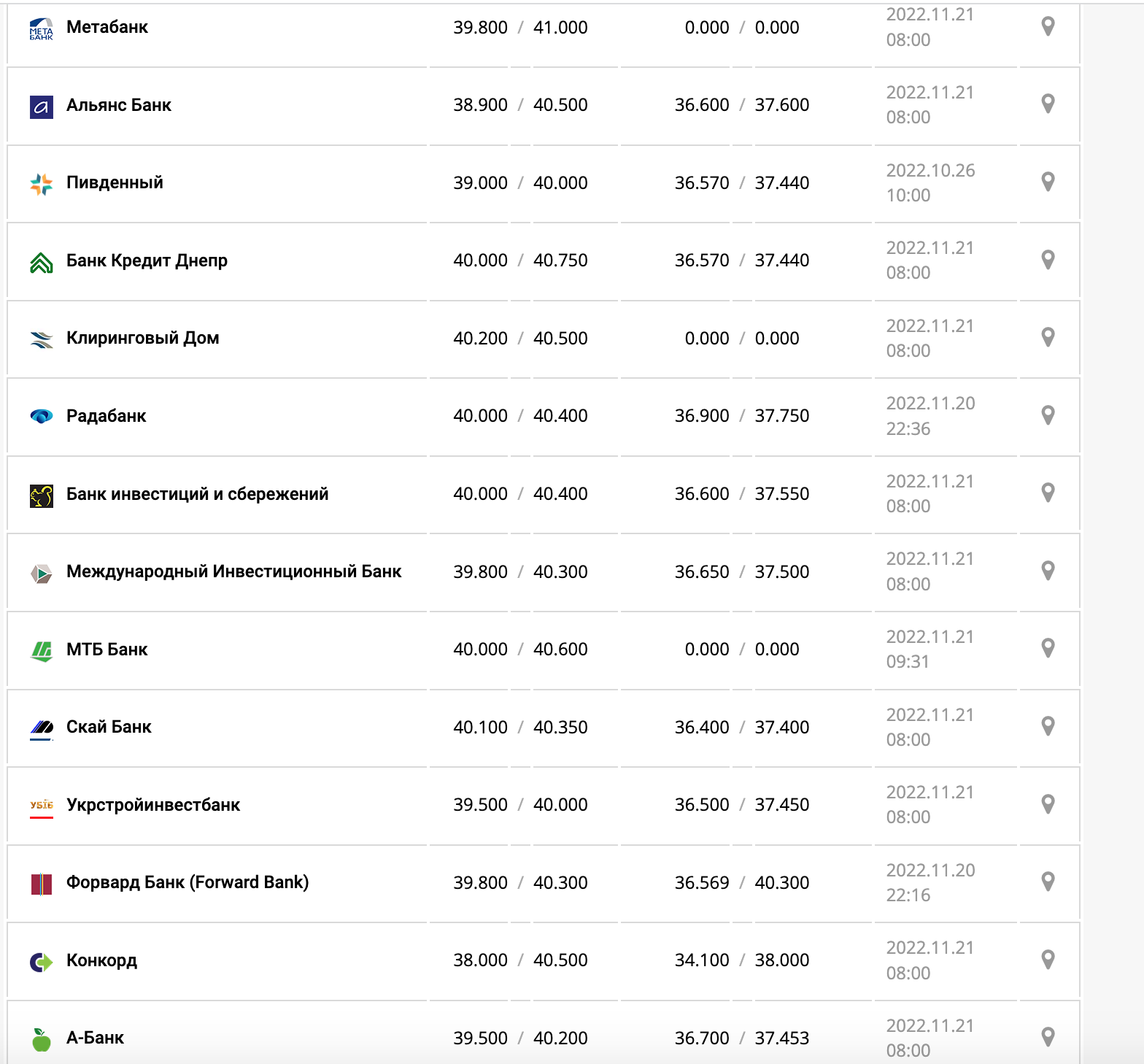Viewport: 1144px width, 1064px height.
Task: Click the А-Банк green apple logo
Action: click(x=42, y=1039)
